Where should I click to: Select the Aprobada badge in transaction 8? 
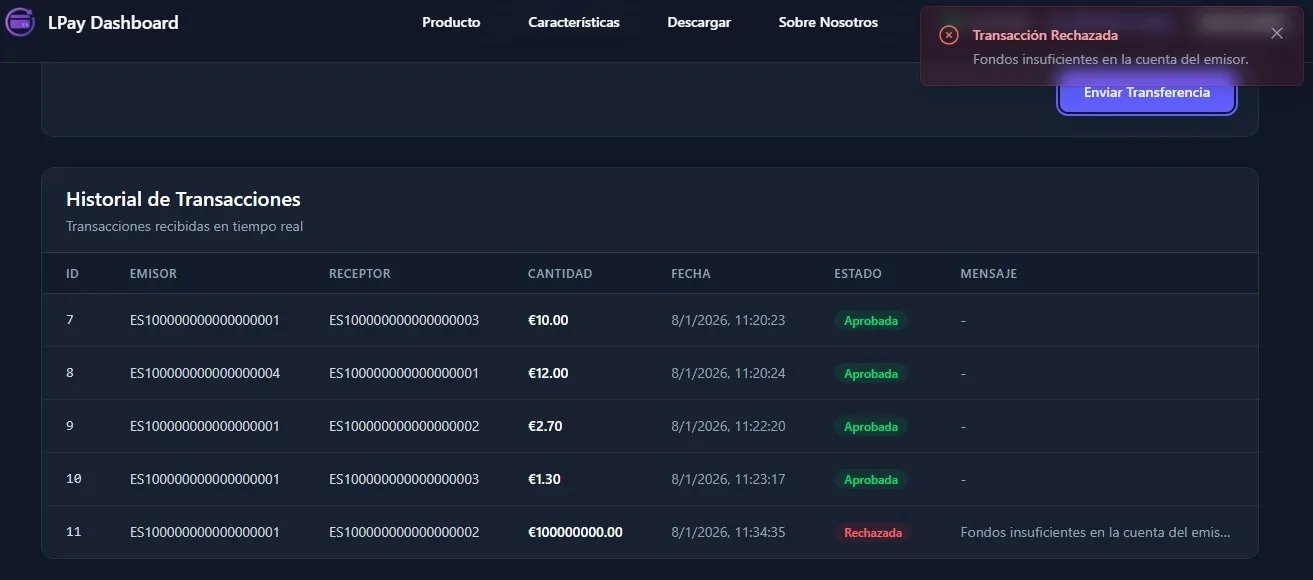[x=871, y=374]
